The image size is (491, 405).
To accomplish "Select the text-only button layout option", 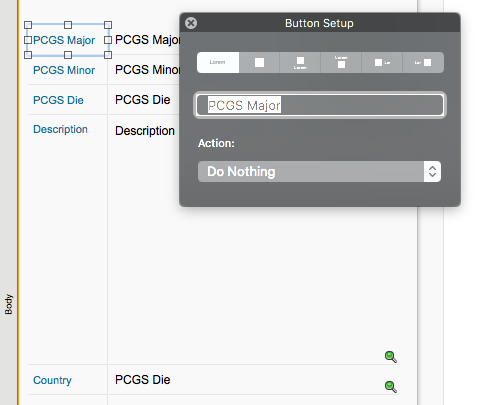I will tap(218, 62).
